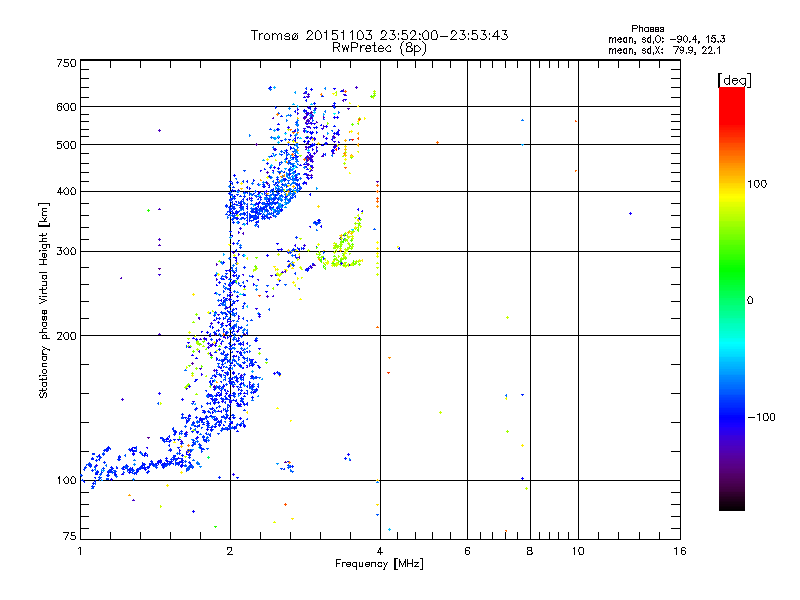The width and height of the screenshot is (800, 600).
Task: Click the '100' height axis tick label
Action: (x=66, y=480)
